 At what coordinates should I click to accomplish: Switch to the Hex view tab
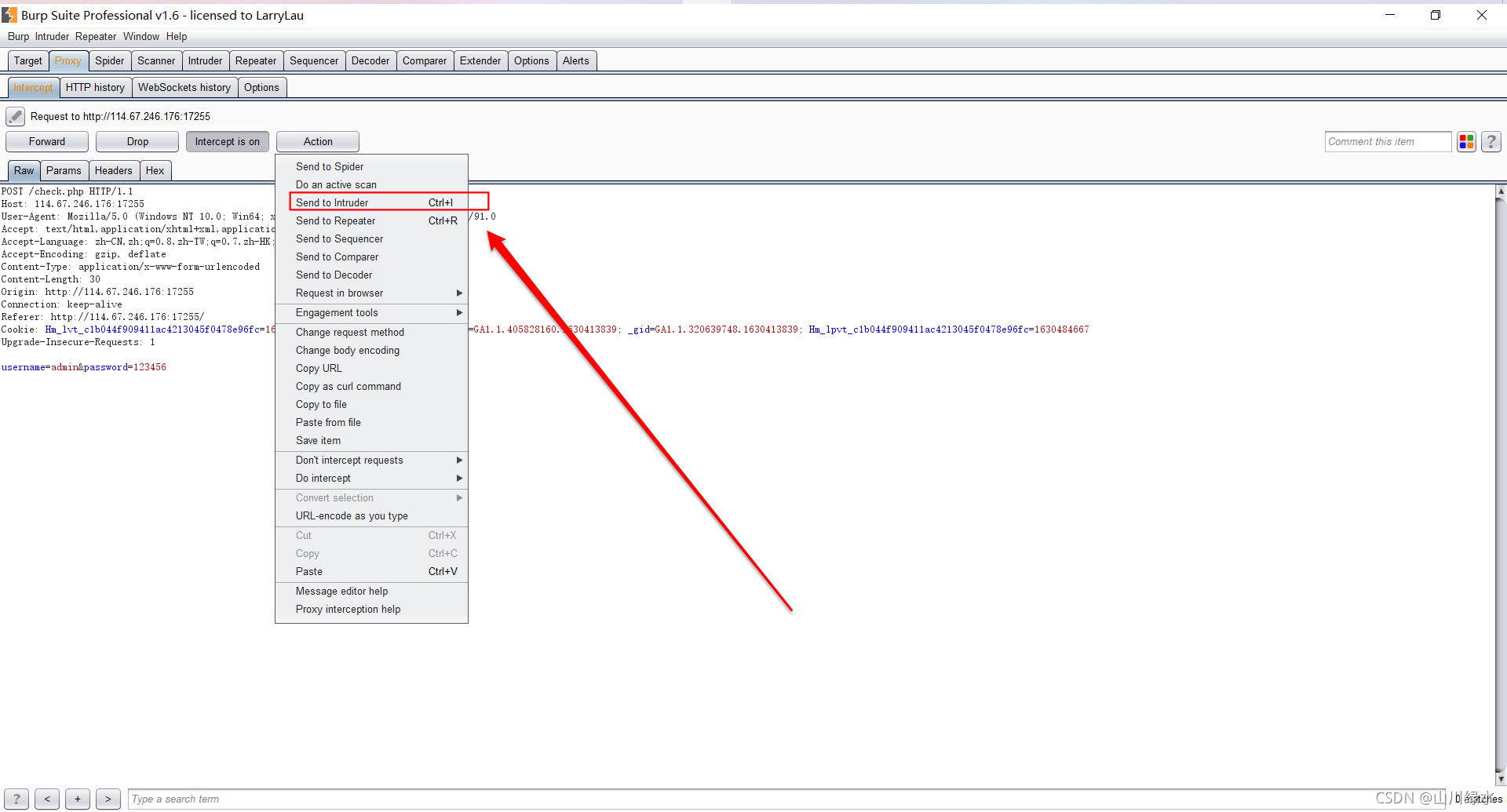155,171
